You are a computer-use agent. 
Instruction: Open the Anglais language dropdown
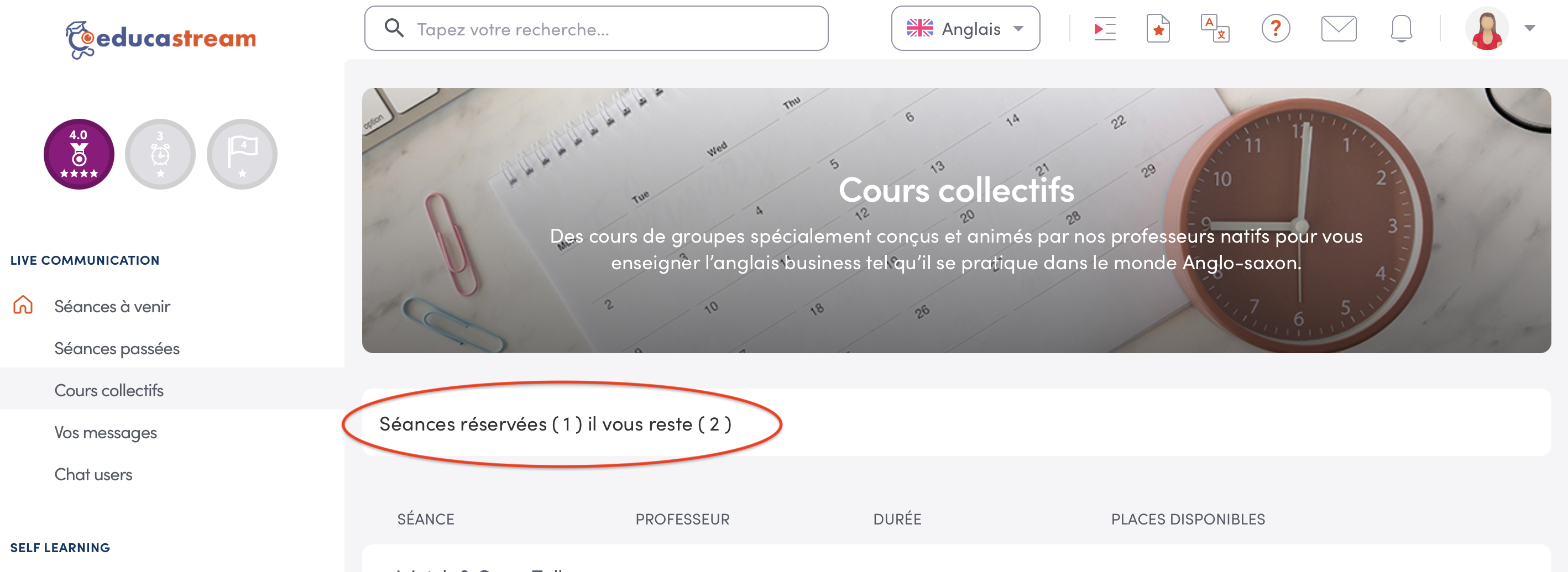pyautogui.click(x=965, y=28)
